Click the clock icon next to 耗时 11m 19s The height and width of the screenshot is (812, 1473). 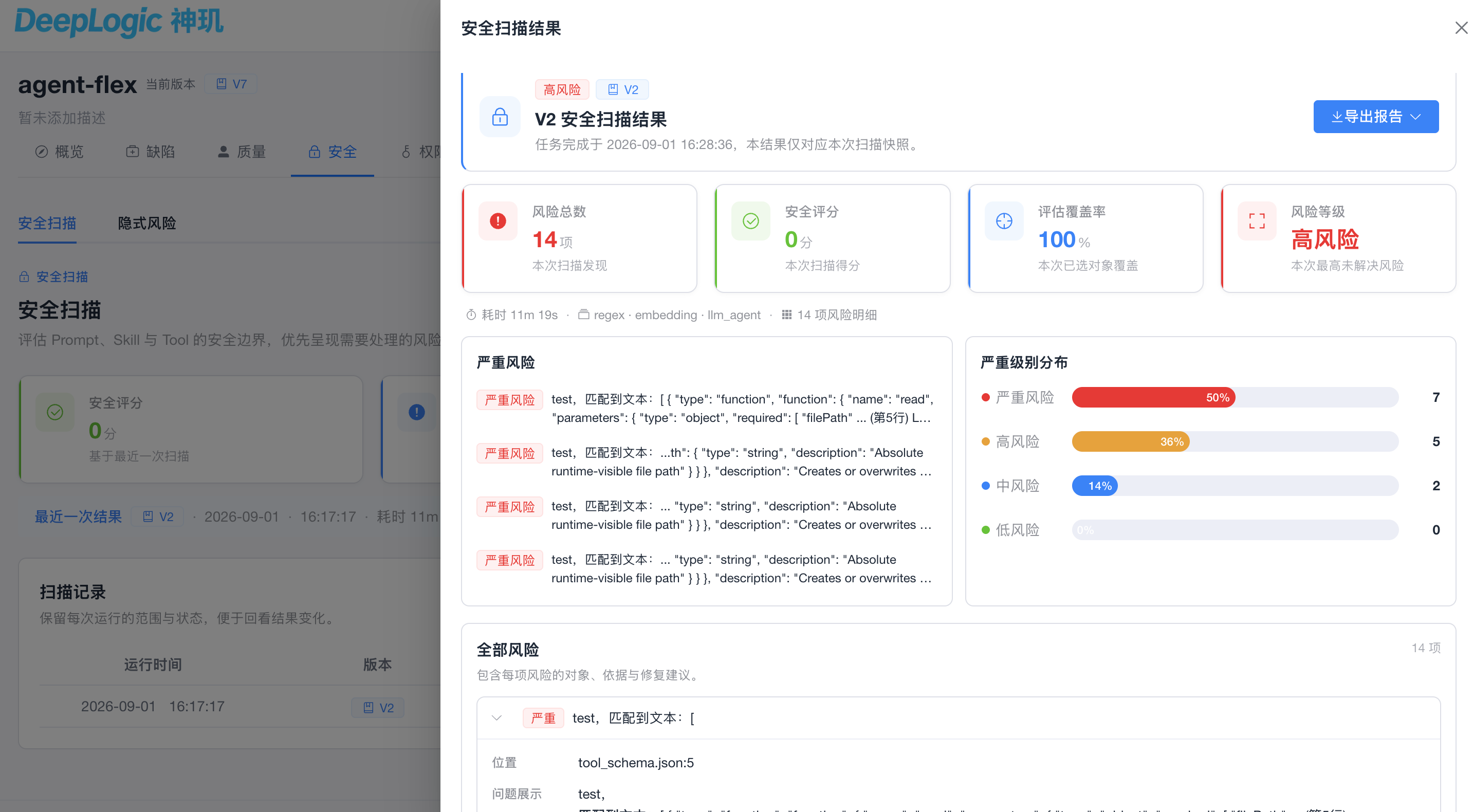tap(471, 315)
